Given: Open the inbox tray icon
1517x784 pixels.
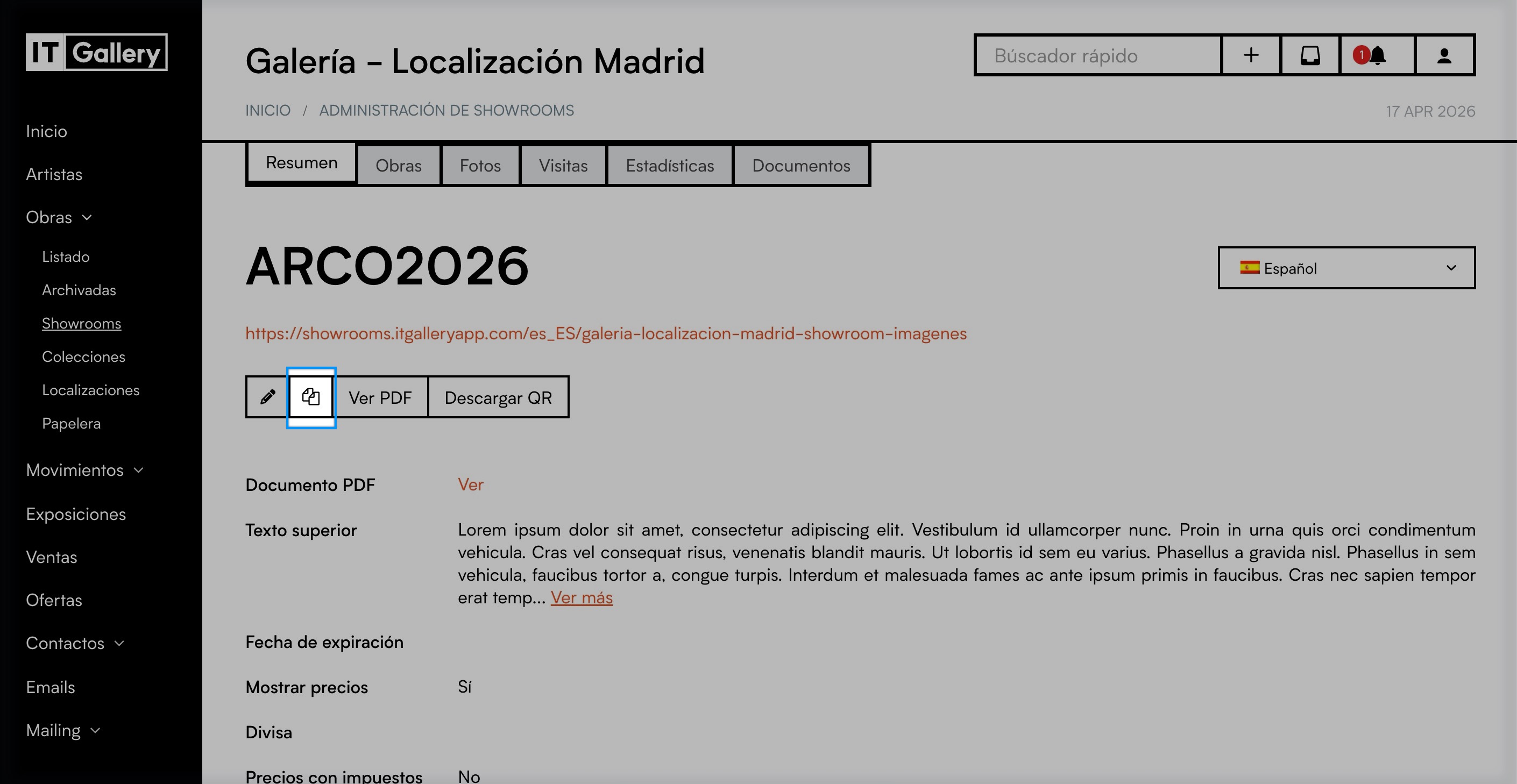Looking at the screenshot, I should click(x=1310, y=55).
